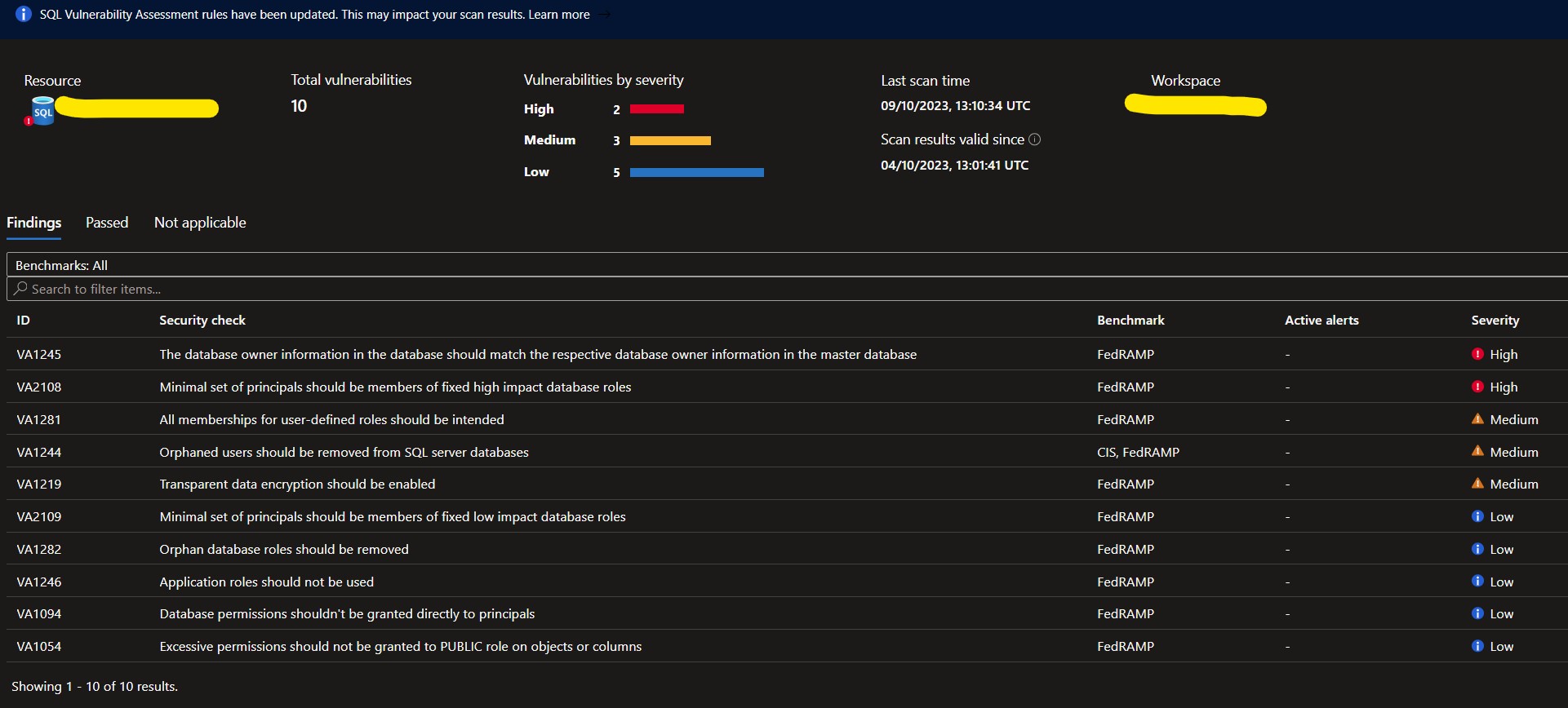Click the Total vulnerabilities count 10
Viewport: 1568px width, 708px height.
[299, 106]
